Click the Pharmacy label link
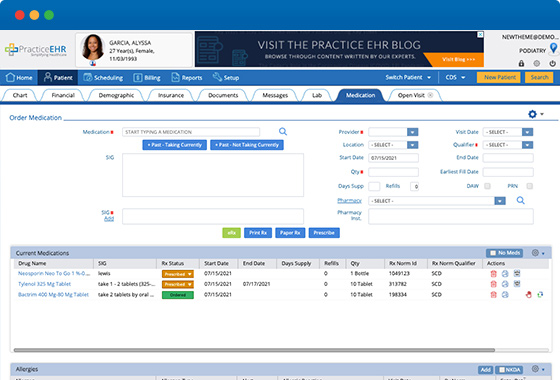This screenshot has height=380, width=560. coord(349,201)
